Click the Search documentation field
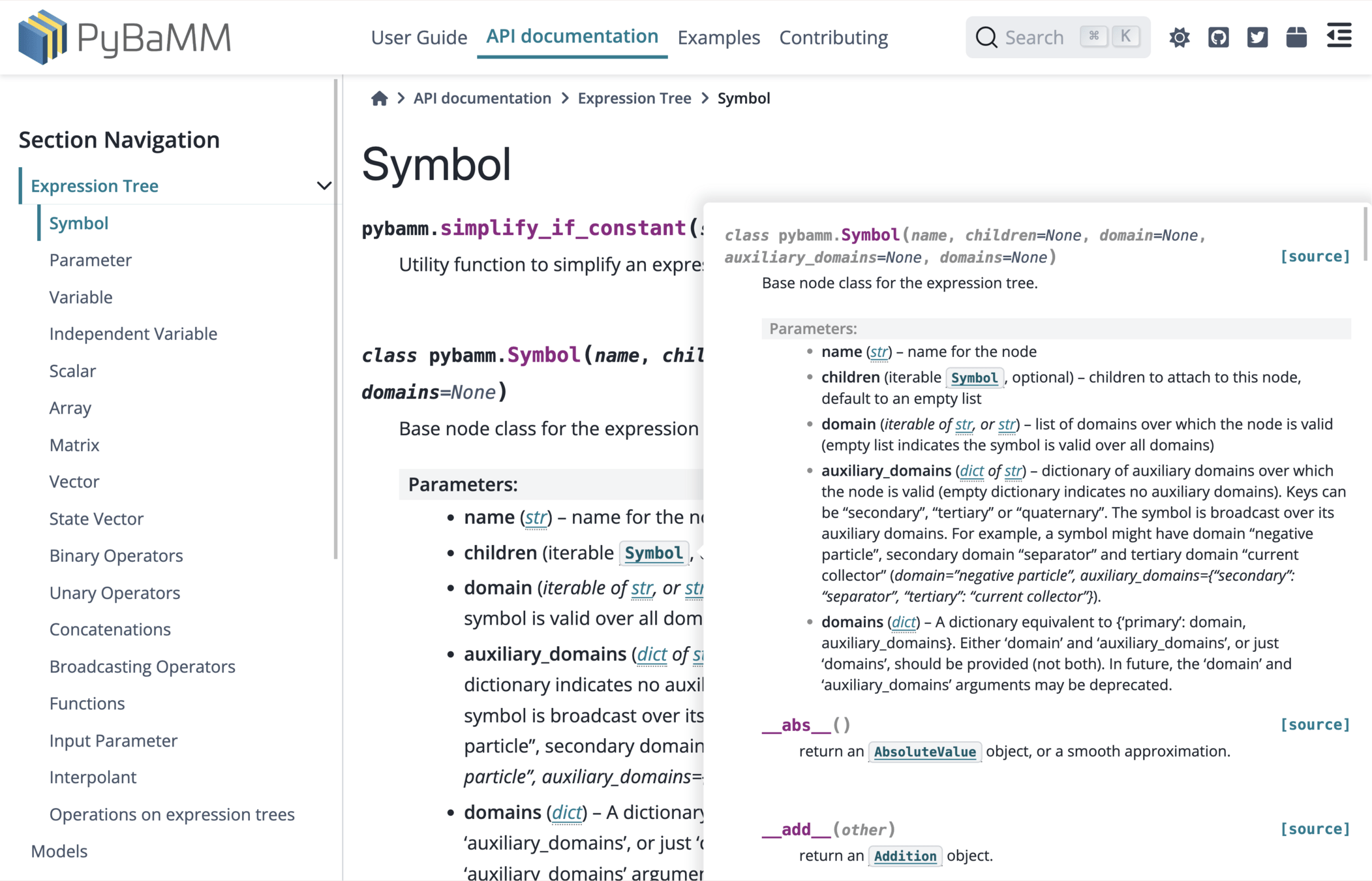Screen dimensions: 1372x881 coord(1037,38)
